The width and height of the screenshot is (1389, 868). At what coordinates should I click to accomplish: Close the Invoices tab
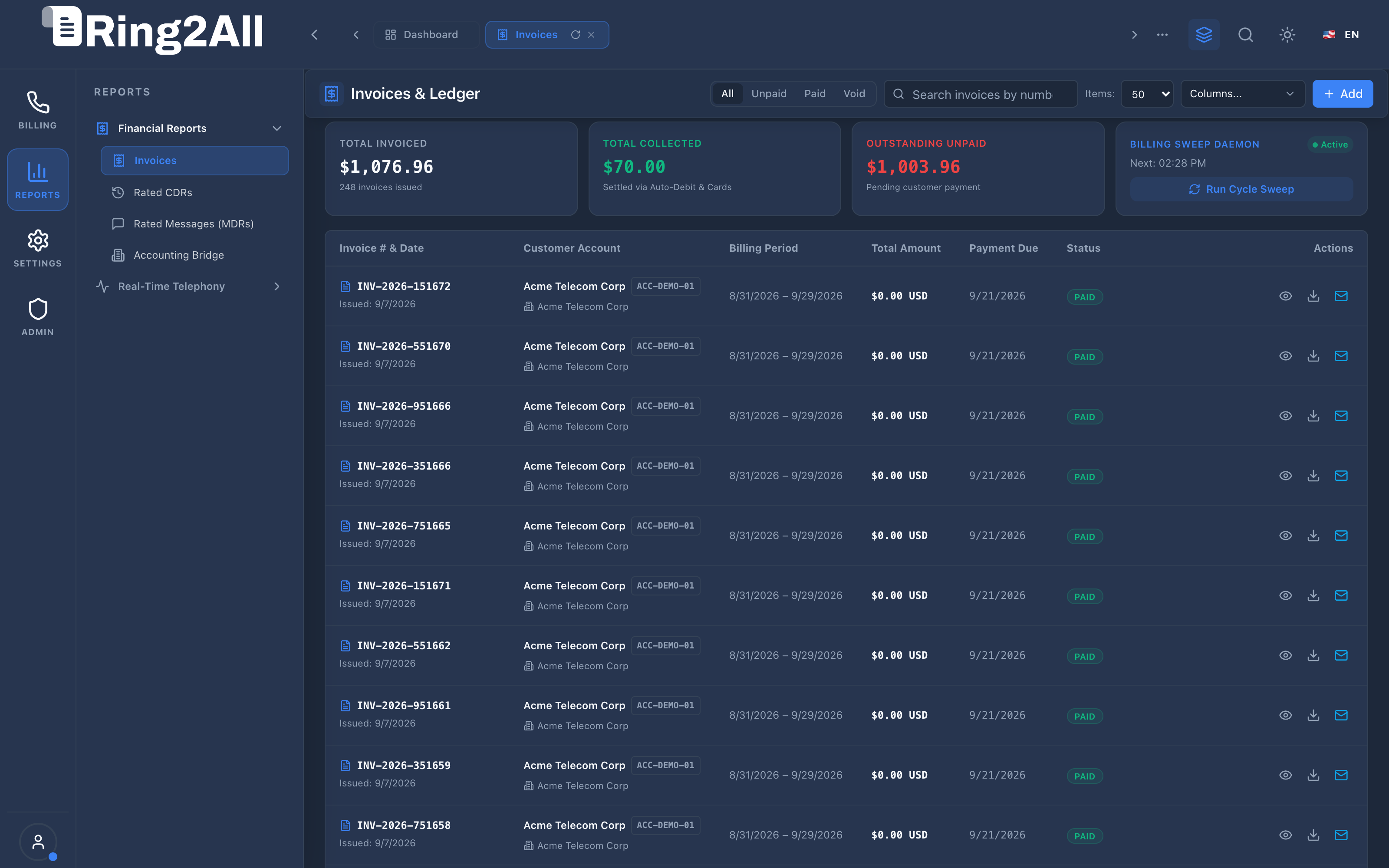point(591,34)
